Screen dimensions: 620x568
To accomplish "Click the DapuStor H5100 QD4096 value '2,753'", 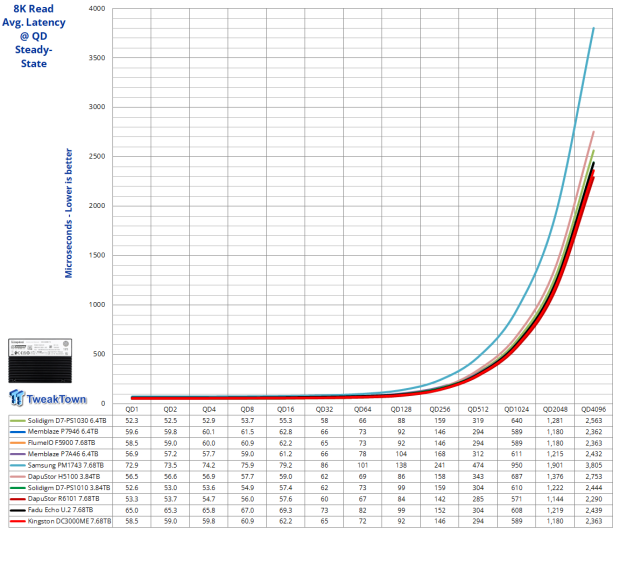I will (594, 477).
